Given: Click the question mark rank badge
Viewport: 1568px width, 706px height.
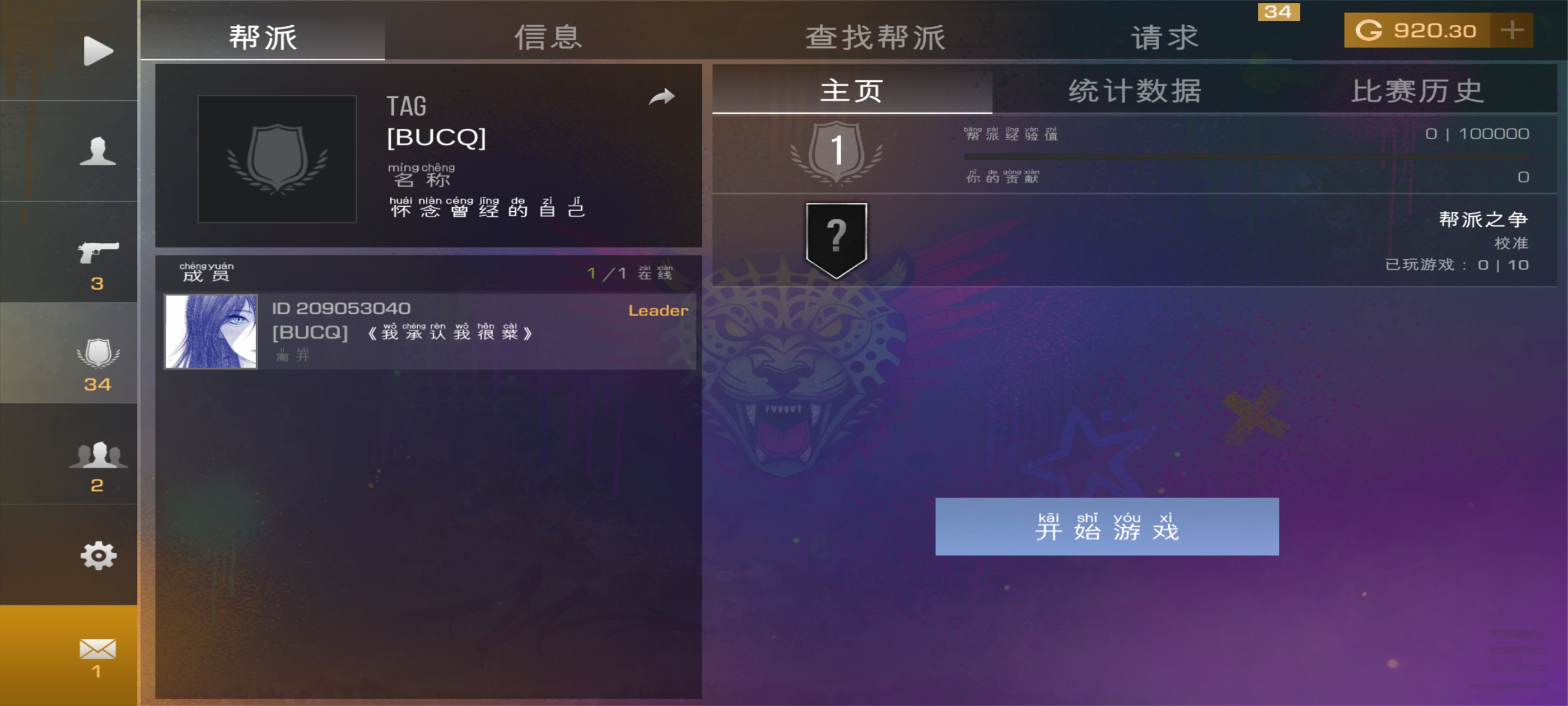Looking at the screenshot, I should tap(836, 240).
